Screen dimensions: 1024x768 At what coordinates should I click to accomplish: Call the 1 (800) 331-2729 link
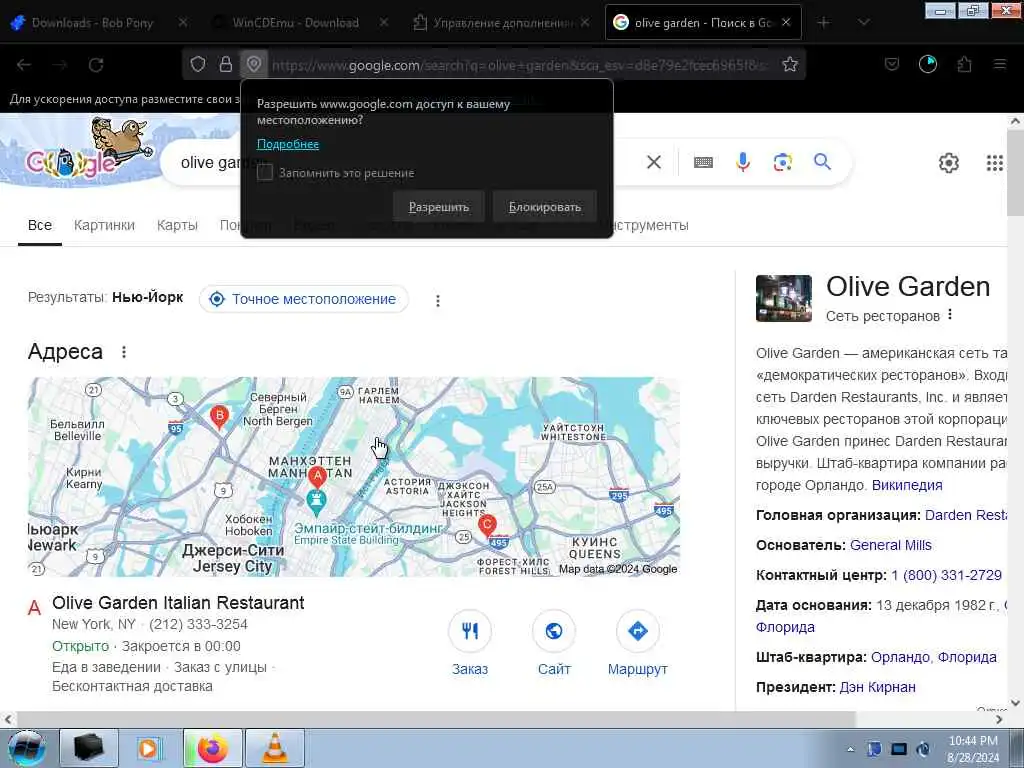pos(946,575)
